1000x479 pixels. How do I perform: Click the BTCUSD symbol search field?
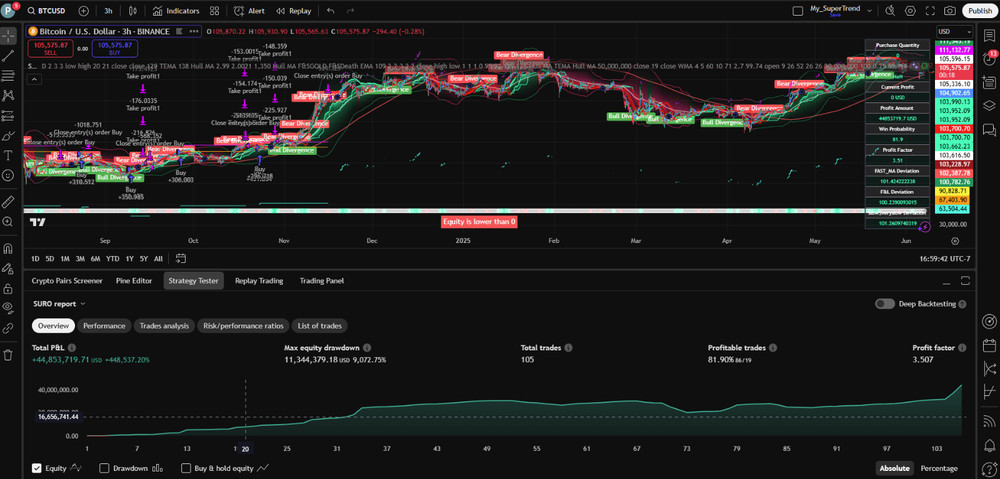(49, 11)
